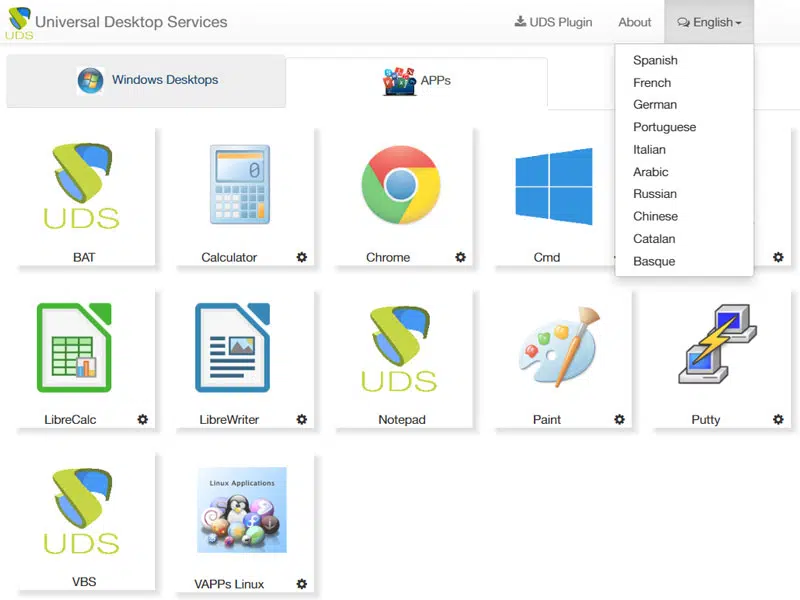Click the VAPPs Linux label text

click(229, 584)
